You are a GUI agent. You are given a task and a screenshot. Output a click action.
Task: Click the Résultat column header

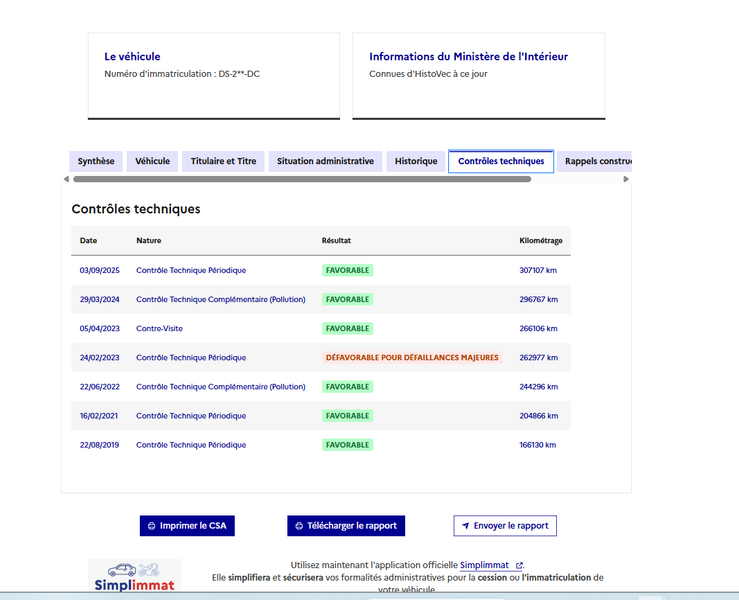[x=336, y=240]
